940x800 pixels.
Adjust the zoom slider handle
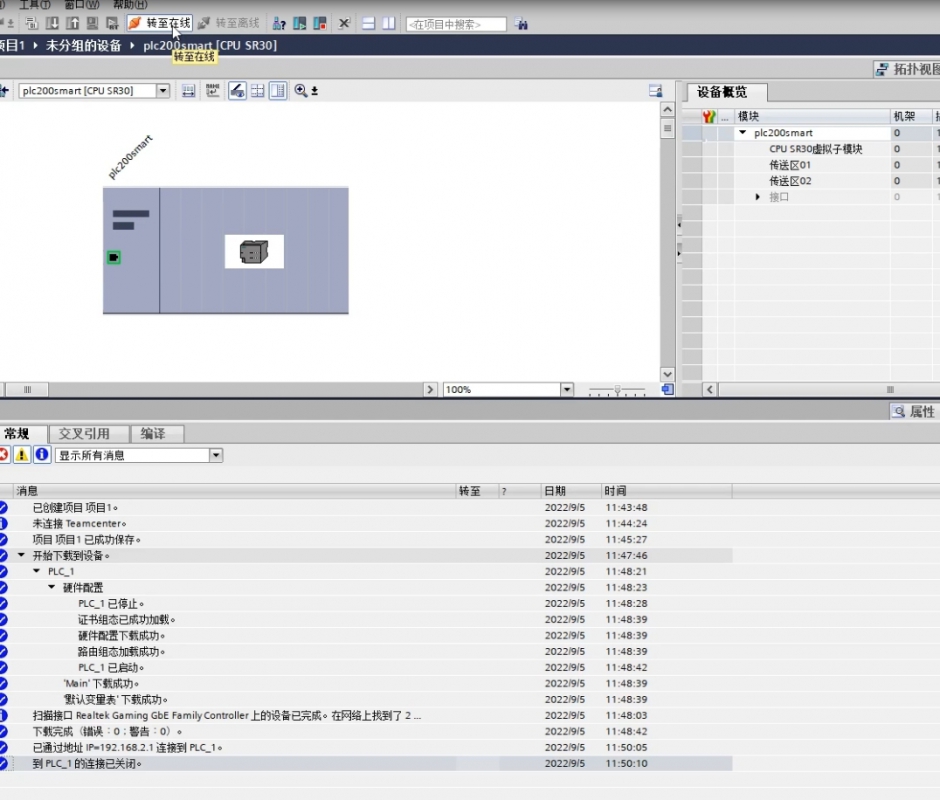pos(617,390)
